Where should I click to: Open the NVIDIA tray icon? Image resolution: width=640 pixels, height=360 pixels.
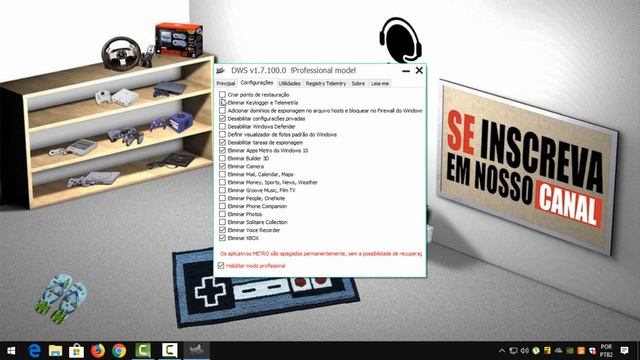(570, 351)
